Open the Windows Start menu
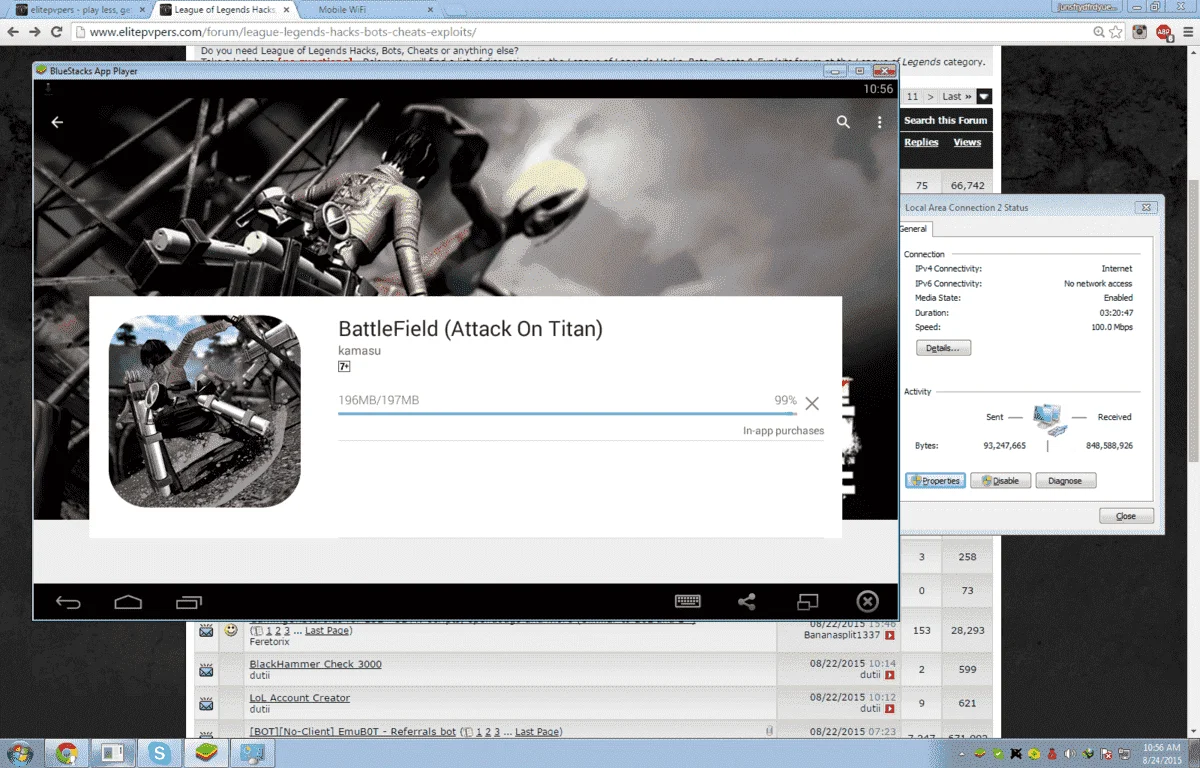 point(19,753)
